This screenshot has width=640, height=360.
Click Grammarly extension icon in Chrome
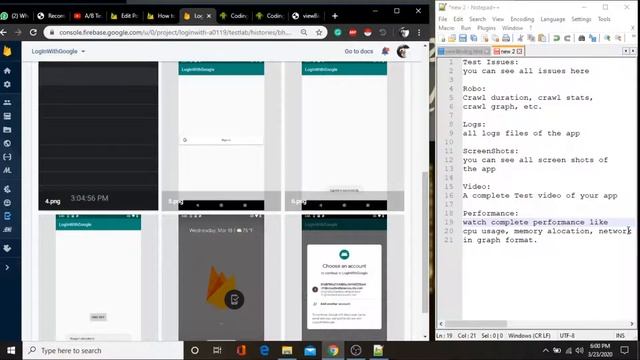(338, 33)
